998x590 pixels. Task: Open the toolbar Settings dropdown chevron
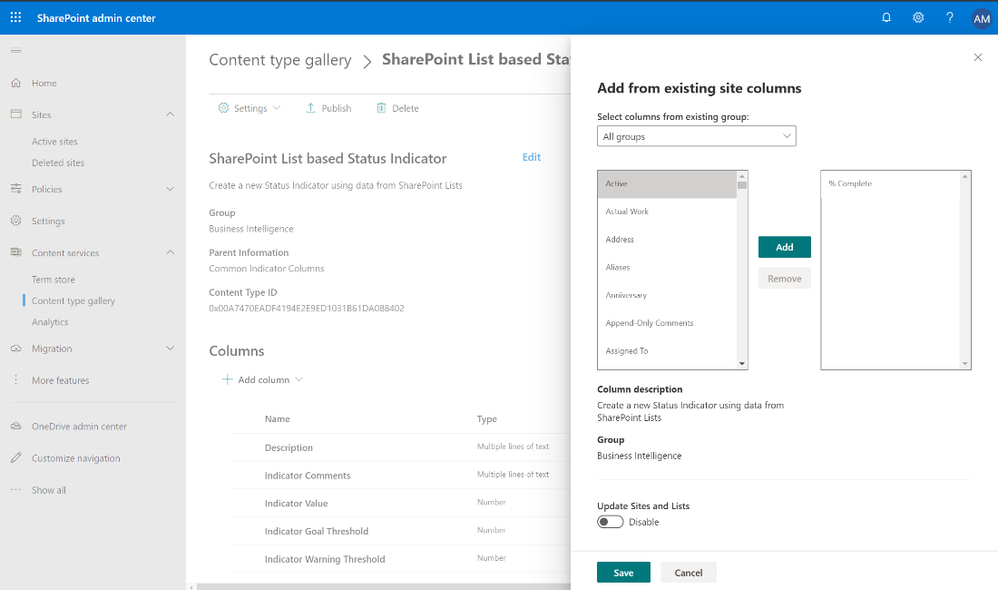[x=277, y=108]
